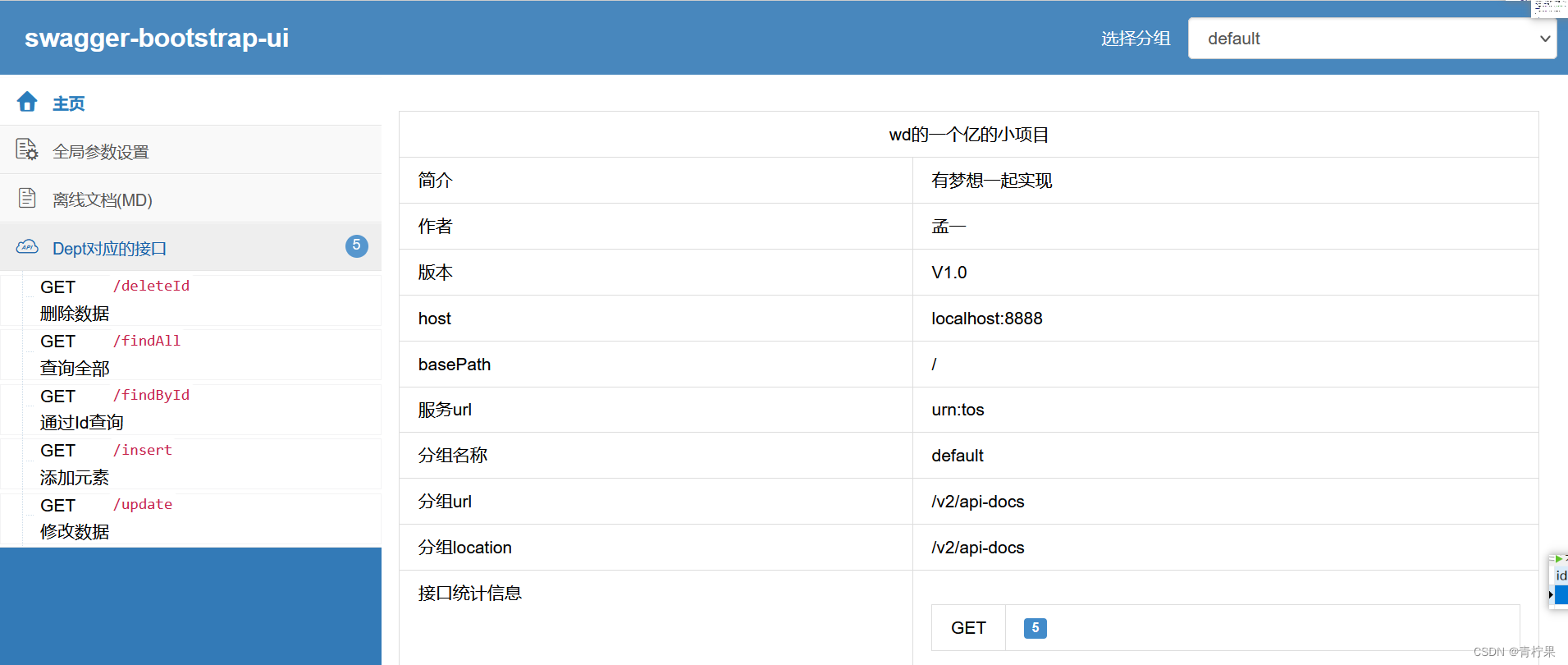The image size is (1568, 665).
Task: Click the 服务url row label
Action: pos(445,410)
